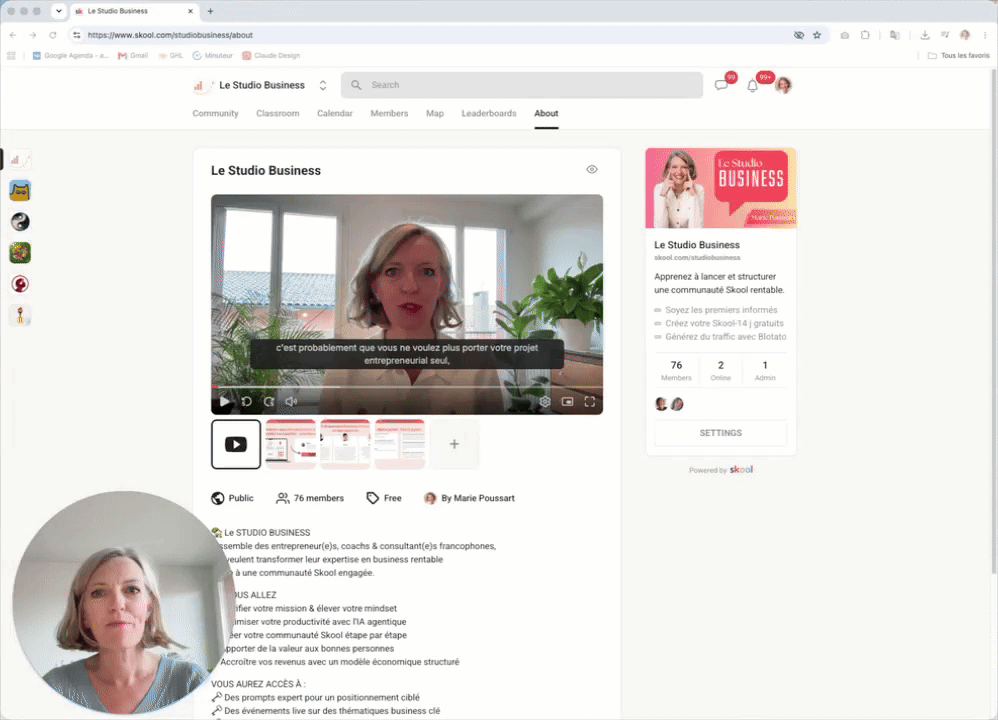The width and height of the screenshot is (998, 720).
Task: Play the intro video
Action: pos(224,402)
